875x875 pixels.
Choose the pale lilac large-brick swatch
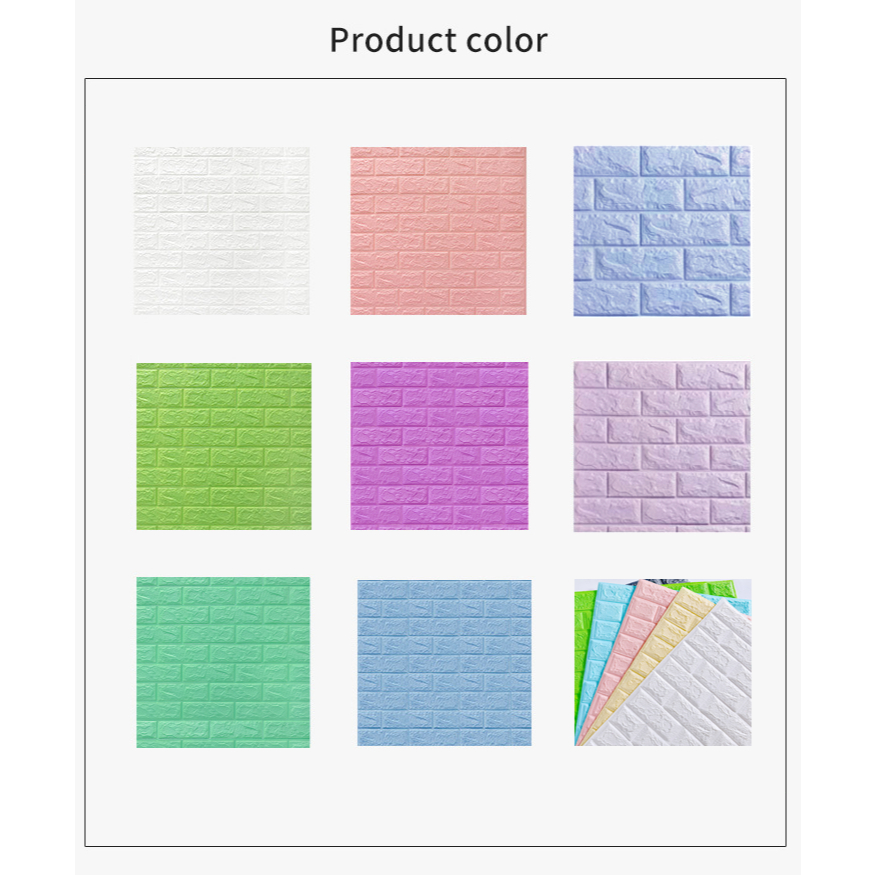coord(662,446)
